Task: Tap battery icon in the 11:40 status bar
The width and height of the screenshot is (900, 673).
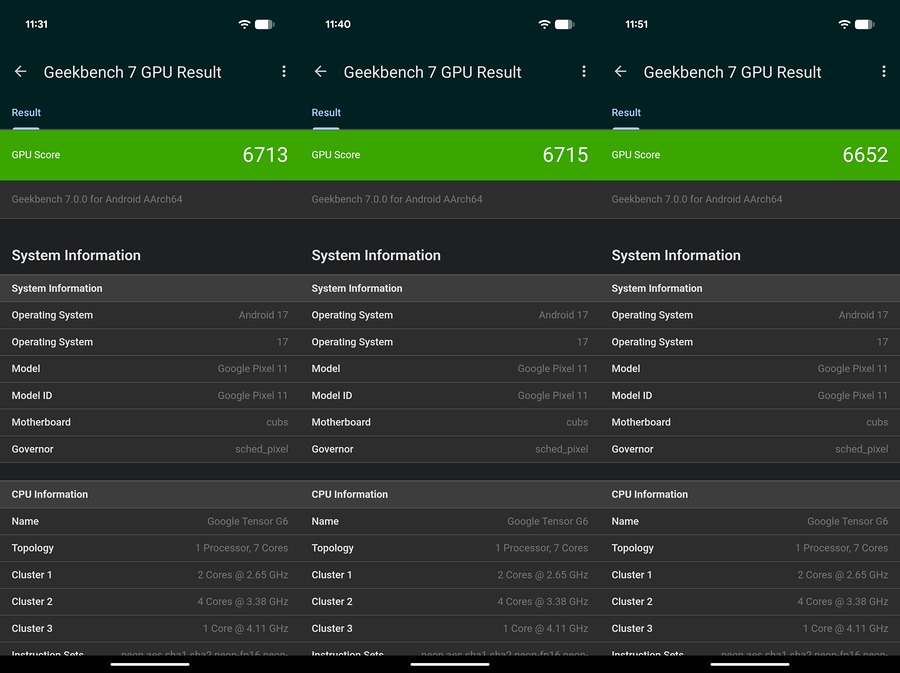Action: (565, 24)
